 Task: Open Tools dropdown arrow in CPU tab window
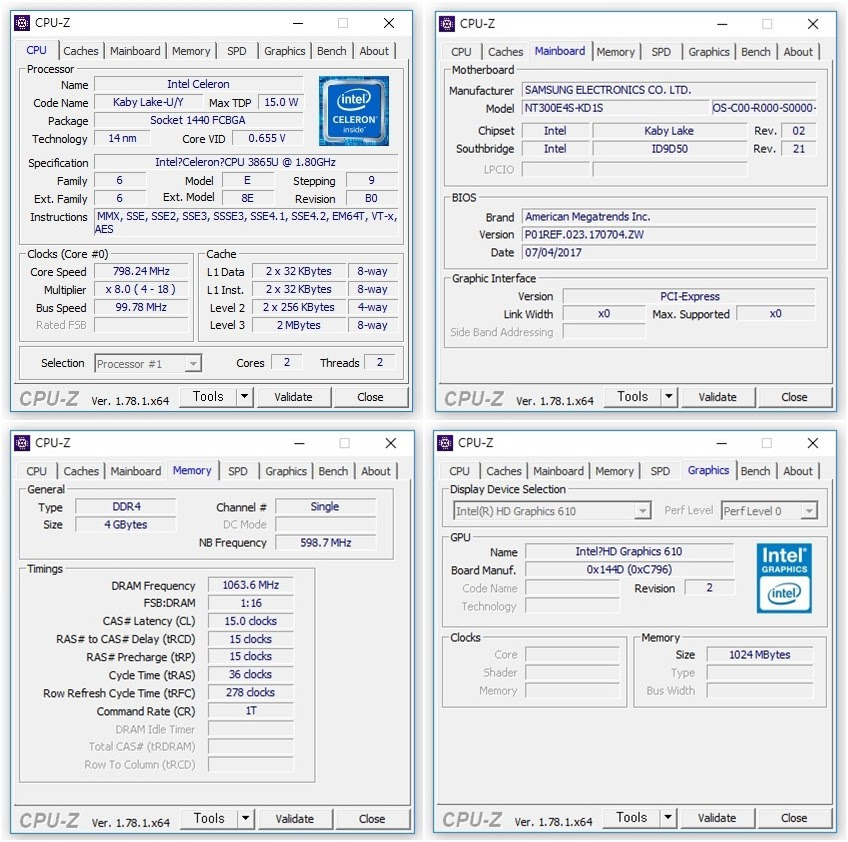[x=244, y=397]
